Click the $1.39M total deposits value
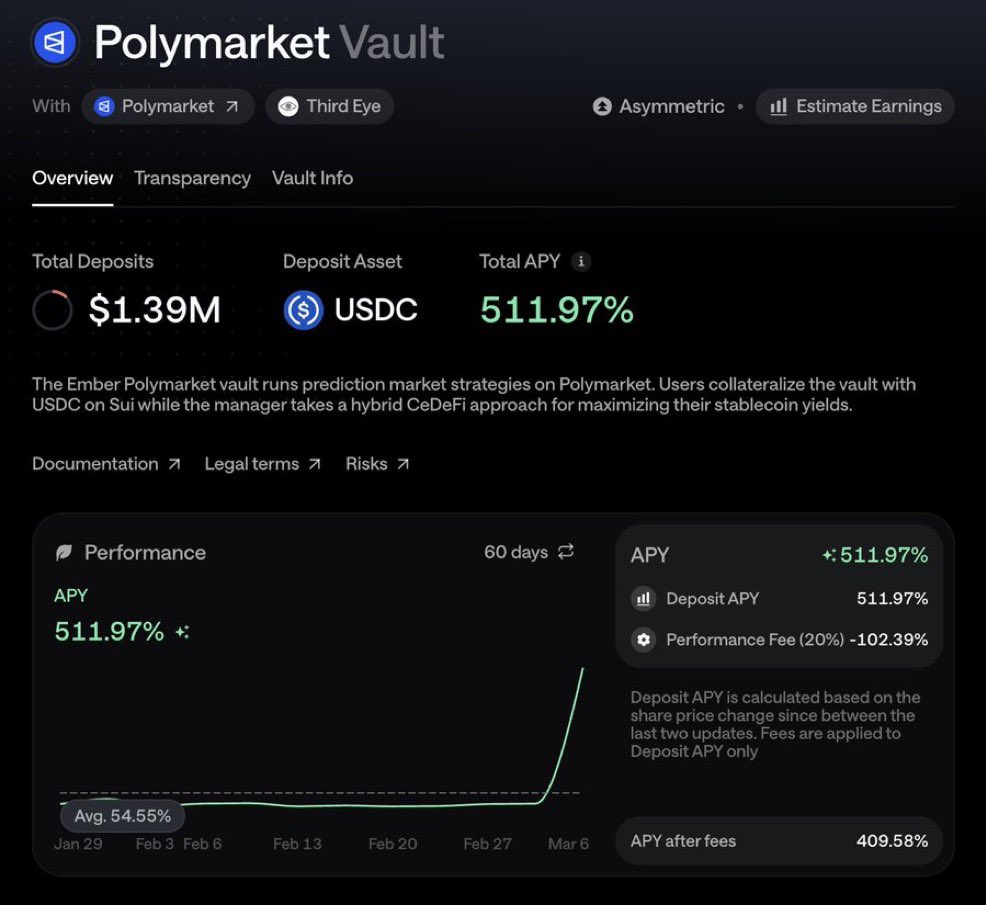Image resolution: width=986 pixels, height=905 pixels. point(155,309)
